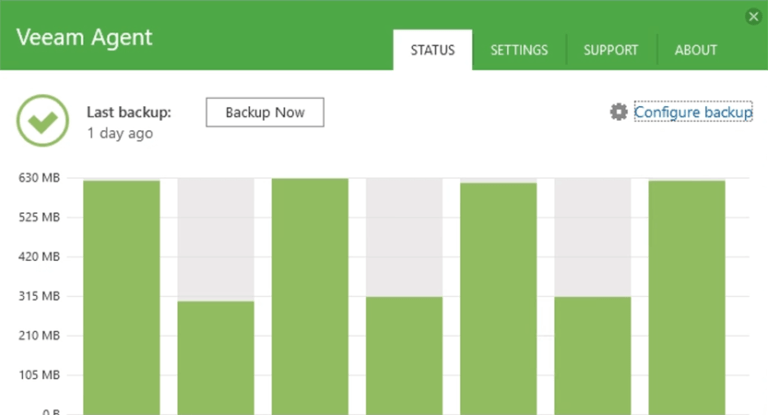768x415 pixels.
Task: Click the gear icon beside Configure backup
Action: click(619, 112)
